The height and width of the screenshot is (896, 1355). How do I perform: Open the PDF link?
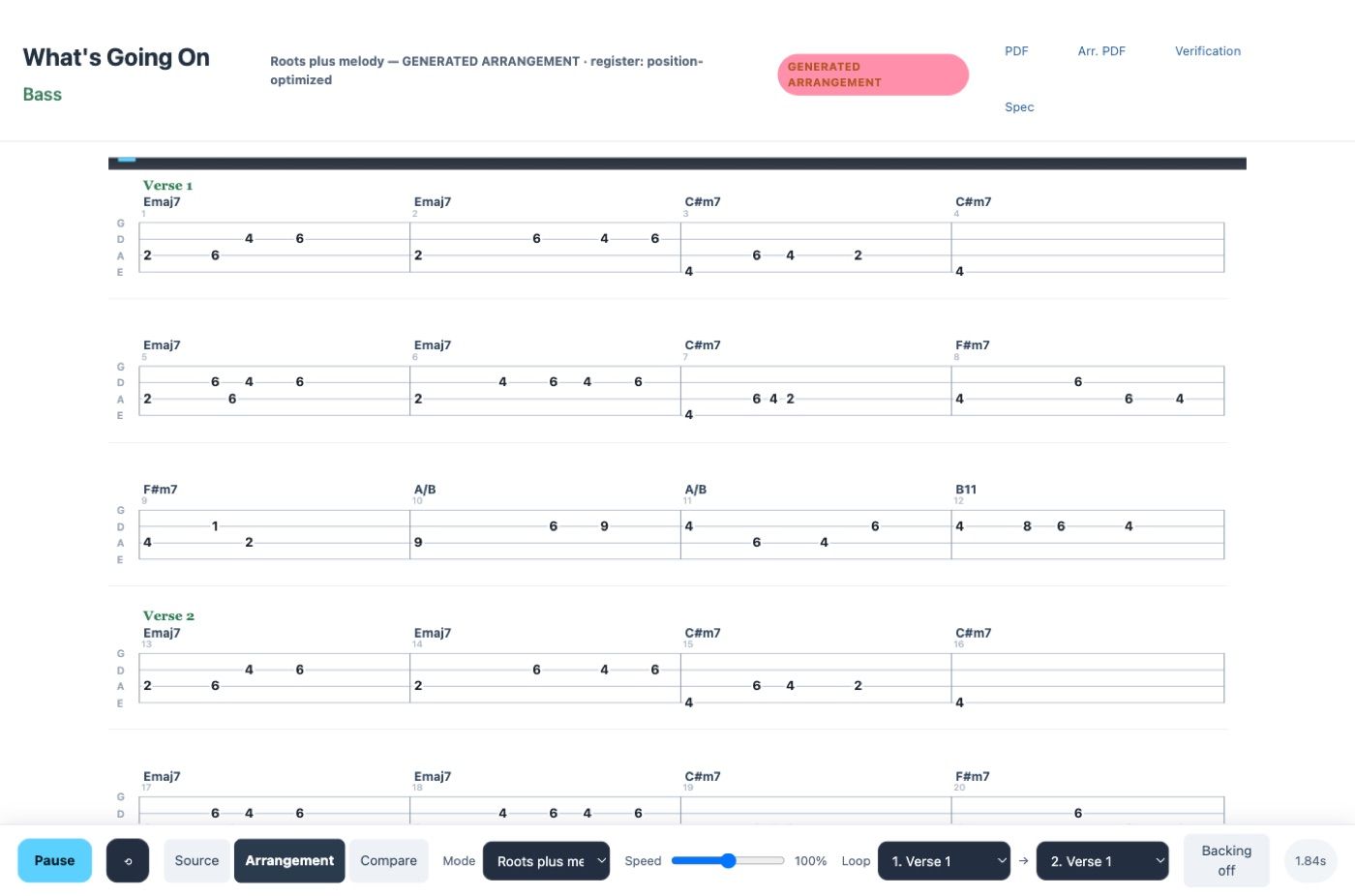tap(1016, 51)
